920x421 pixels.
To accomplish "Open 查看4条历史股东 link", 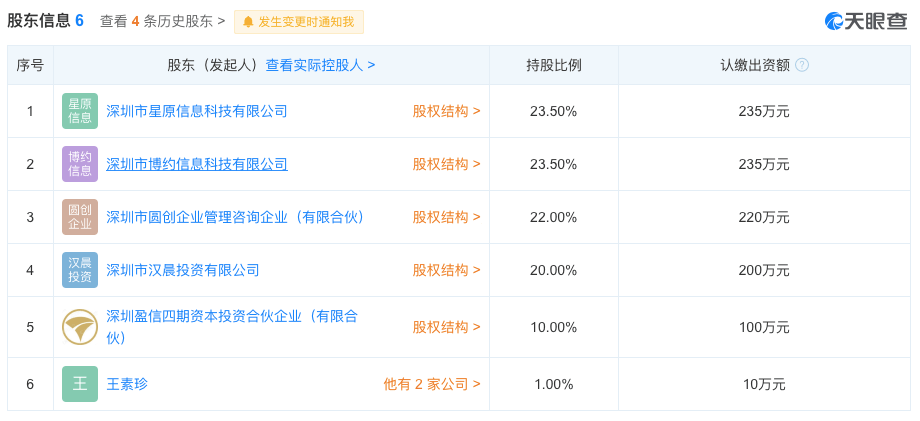I will point(163,22).
